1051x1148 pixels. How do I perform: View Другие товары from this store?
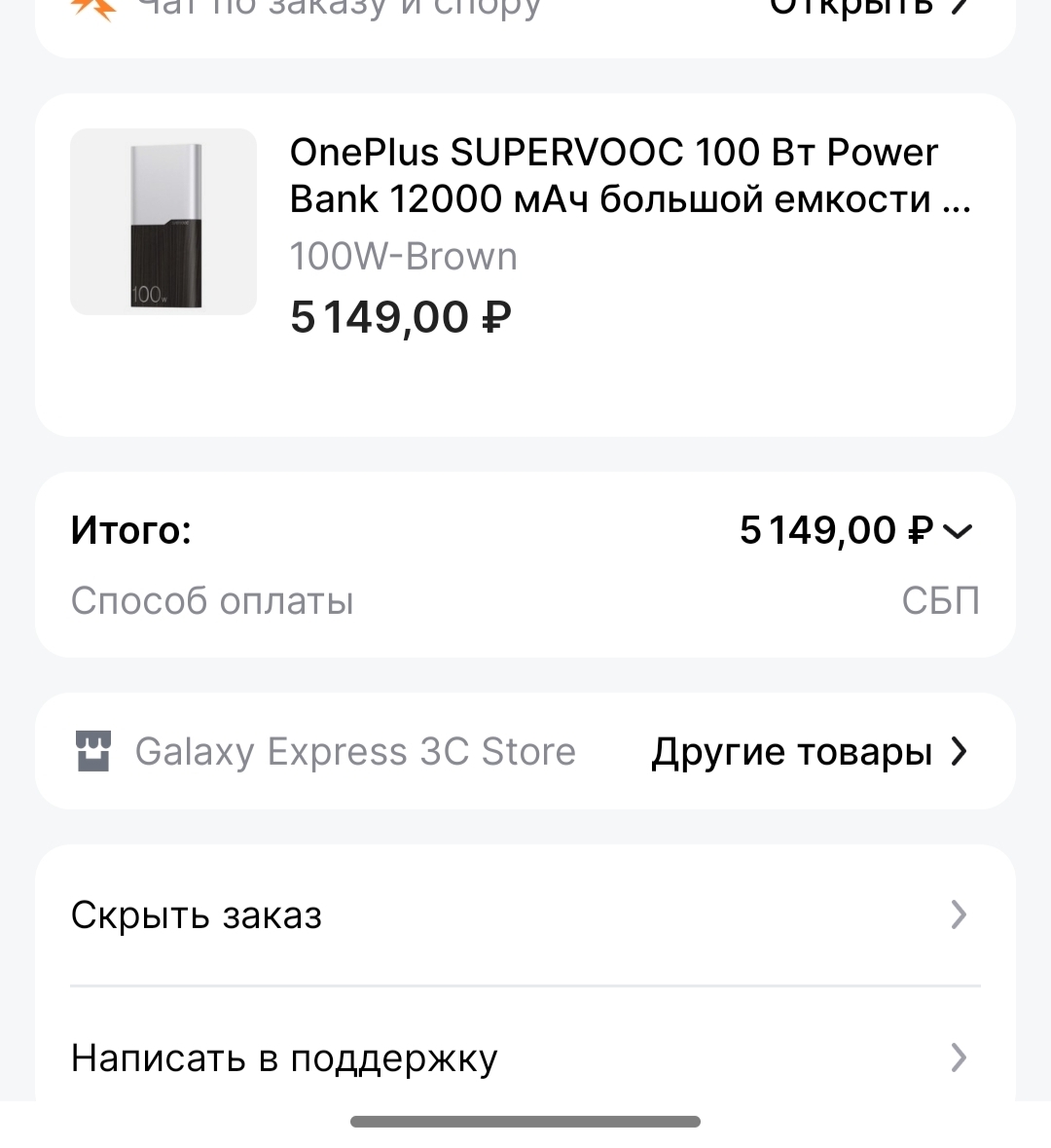click(x=791, y=752)
